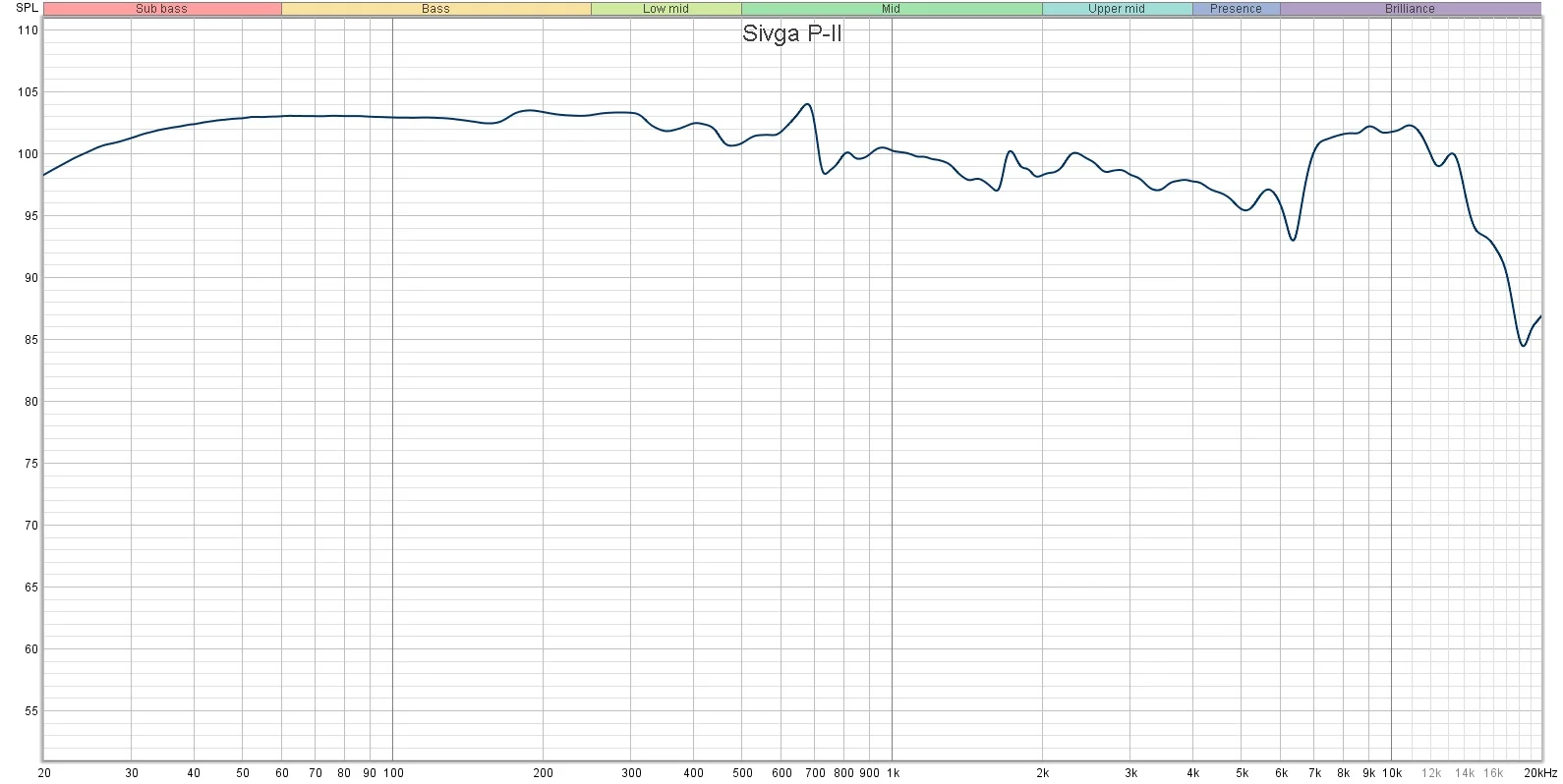Click the Brilliance band label
Viewport: 1563px width, 784px height.
pyautogui.click(x=1410, y=9)
